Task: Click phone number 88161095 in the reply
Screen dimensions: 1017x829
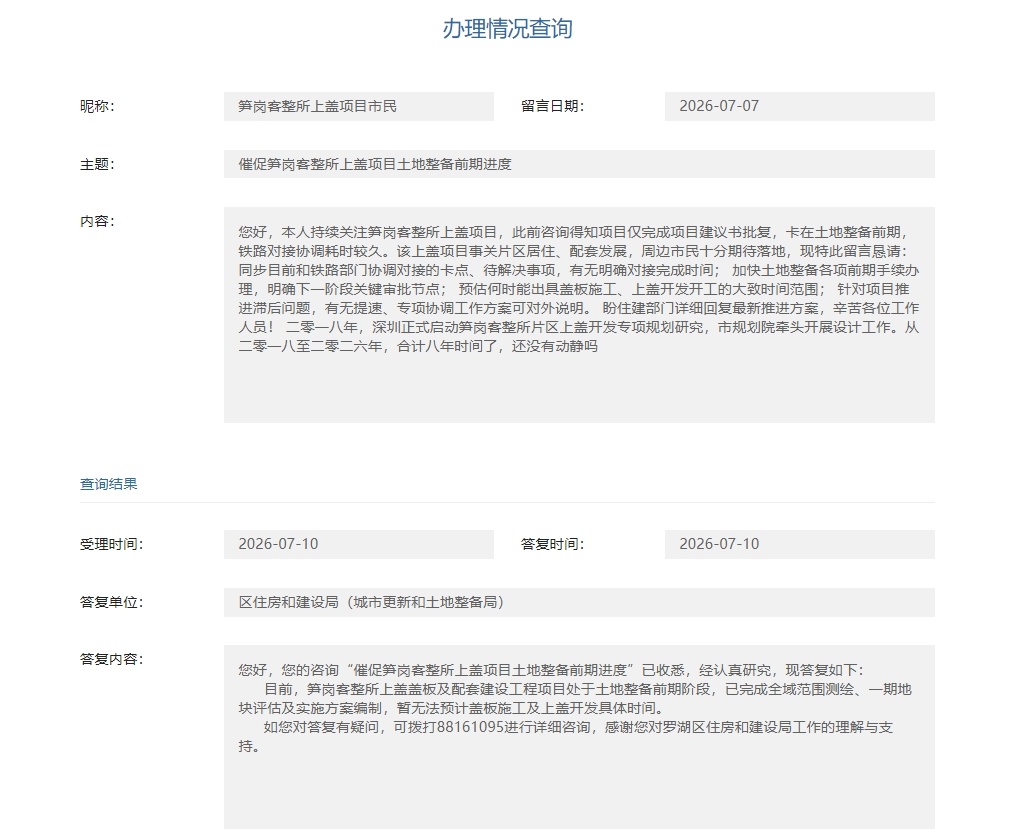Action: pyautogui.click(x=470, y=727)
